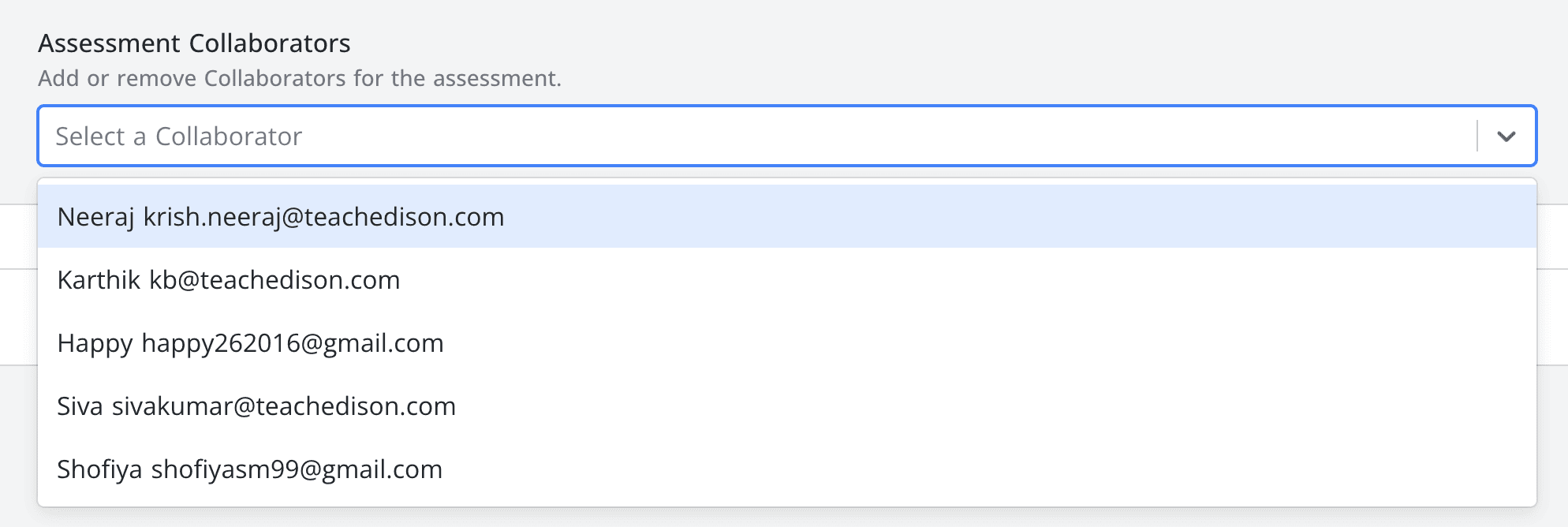Click the krish.neeraj@teachedison.com email entry
The height and width of the screenshot is (527, 1568).
(323, 217)
